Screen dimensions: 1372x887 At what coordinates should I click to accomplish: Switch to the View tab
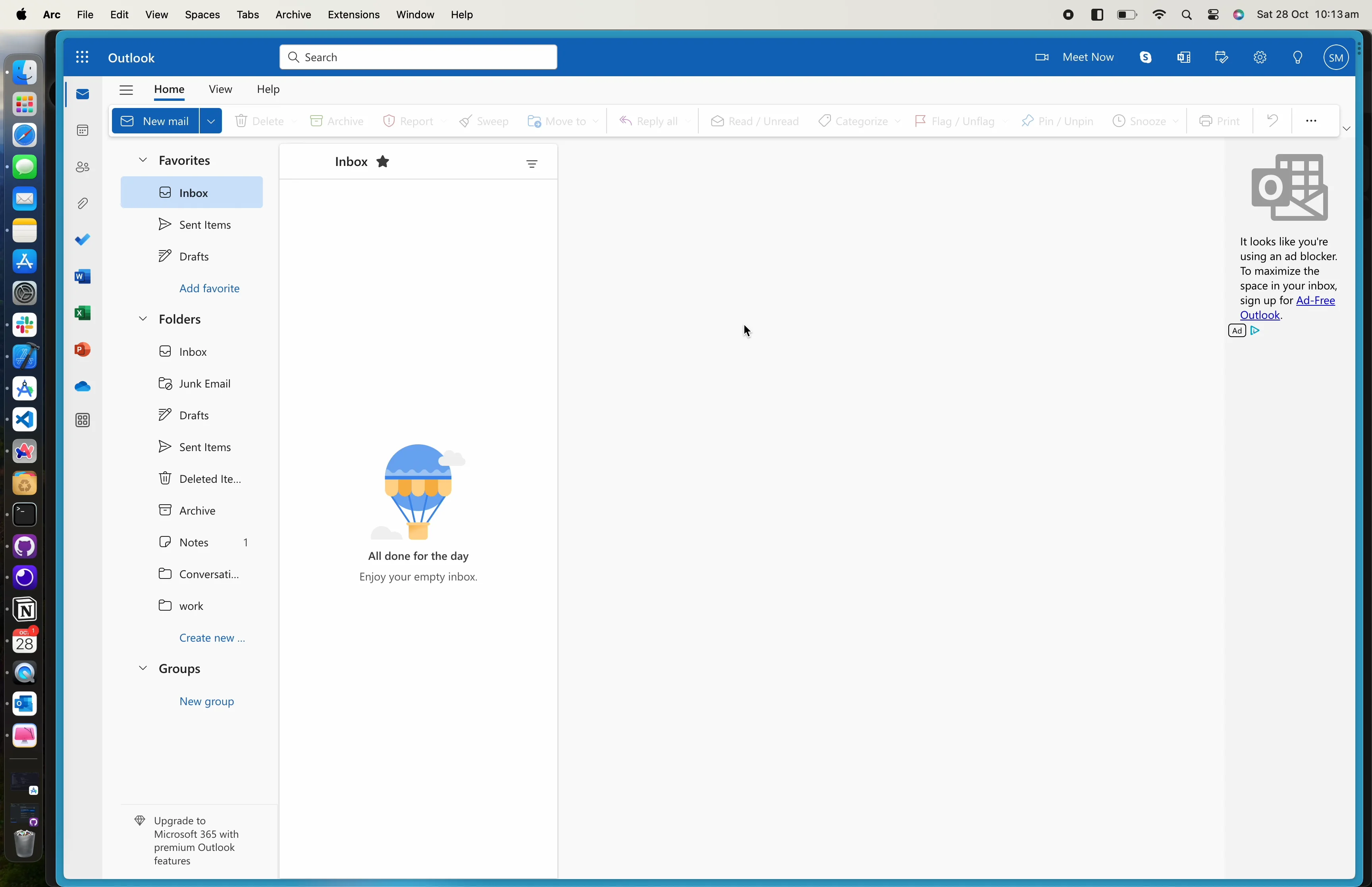point(220,89)
